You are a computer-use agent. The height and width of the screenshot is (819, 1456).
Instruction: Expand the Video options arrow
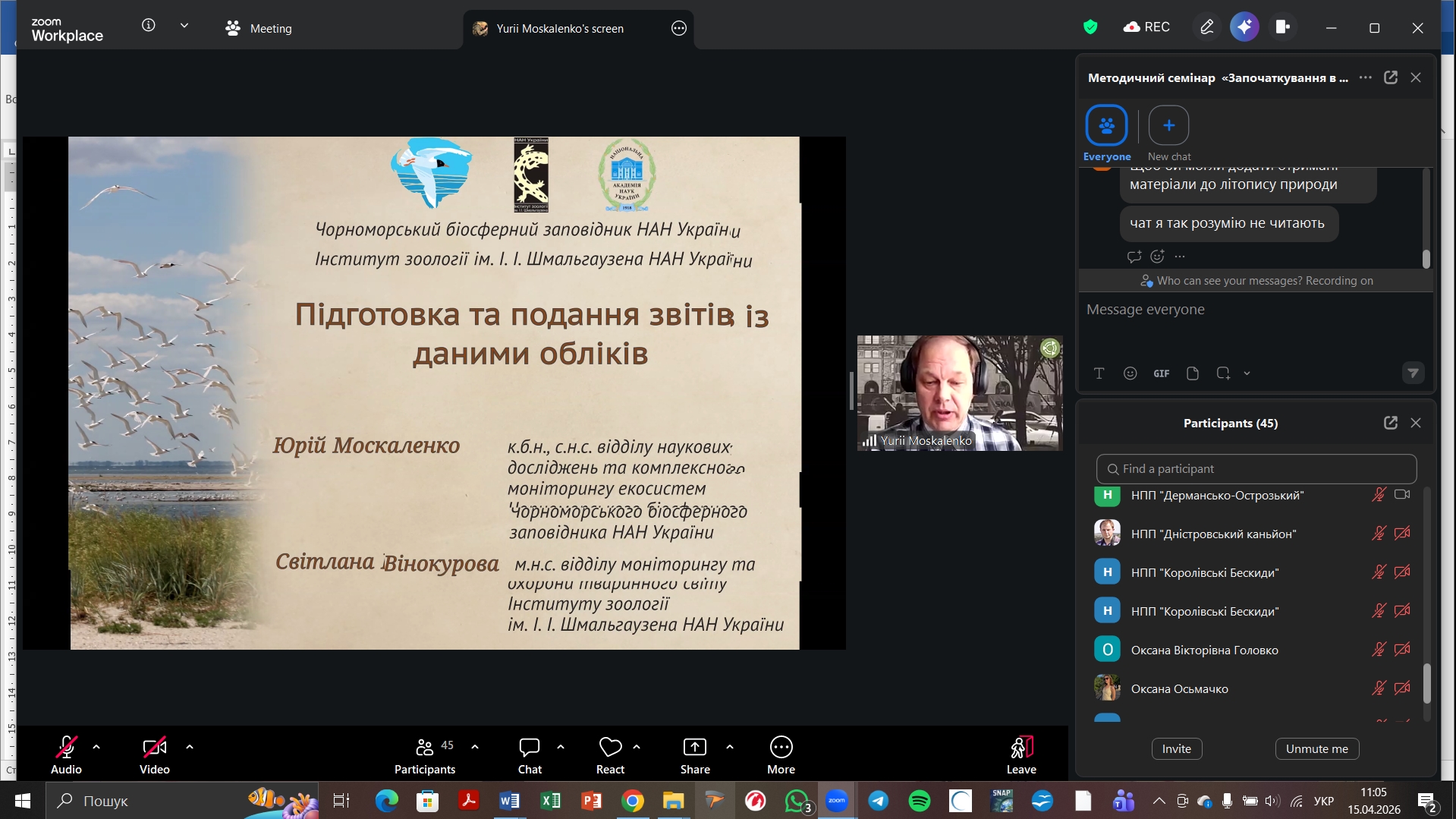(190, 747)
